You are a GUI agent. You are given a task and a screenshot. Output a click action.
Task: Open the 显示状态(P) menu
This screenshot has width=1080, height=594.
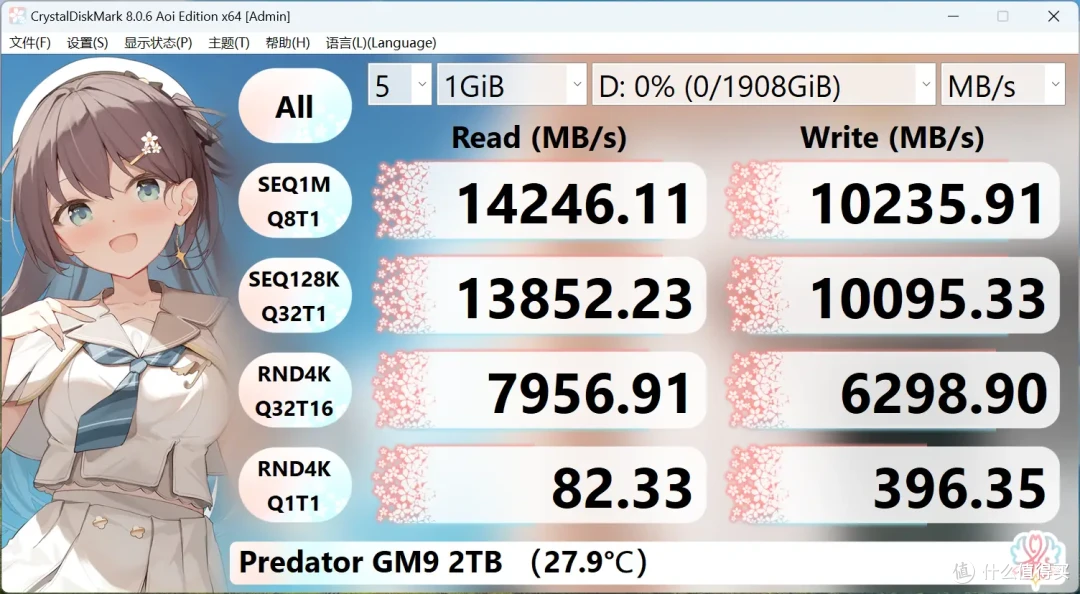[158, 43]
